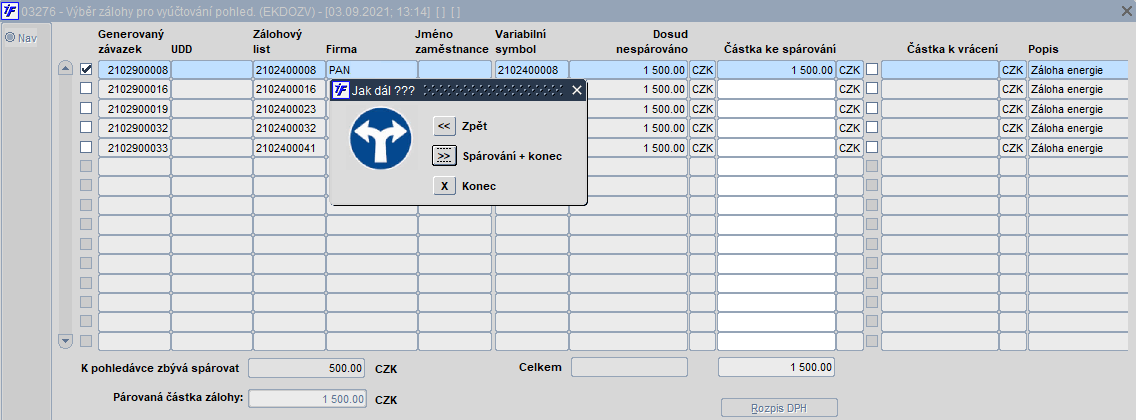The height and width of the screenshot is (420, 1136).
Task: Click Částka ke spárování field in row 2102900032
Action: coord(777,128)
